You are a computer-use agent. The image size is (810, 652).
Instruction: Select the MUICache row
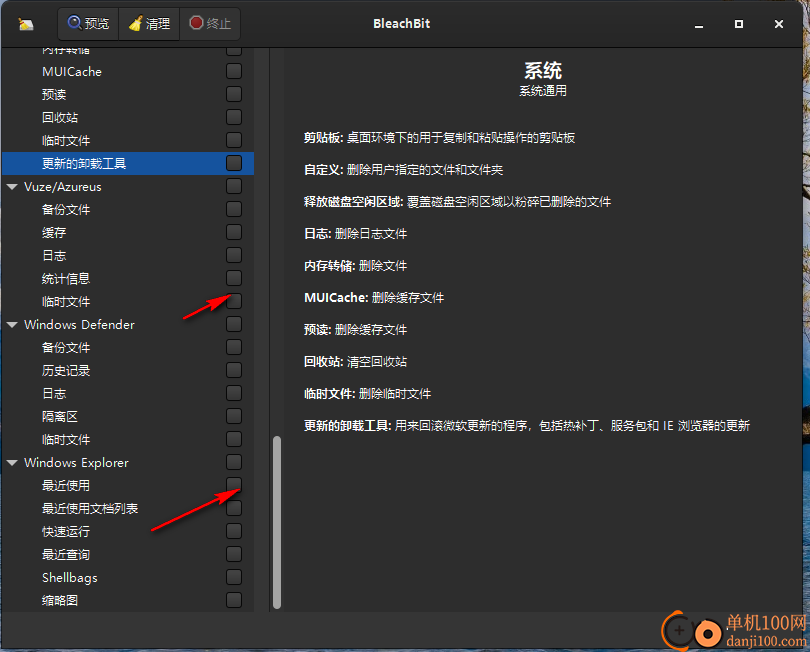pyautogui.click(x=128, y=71)
